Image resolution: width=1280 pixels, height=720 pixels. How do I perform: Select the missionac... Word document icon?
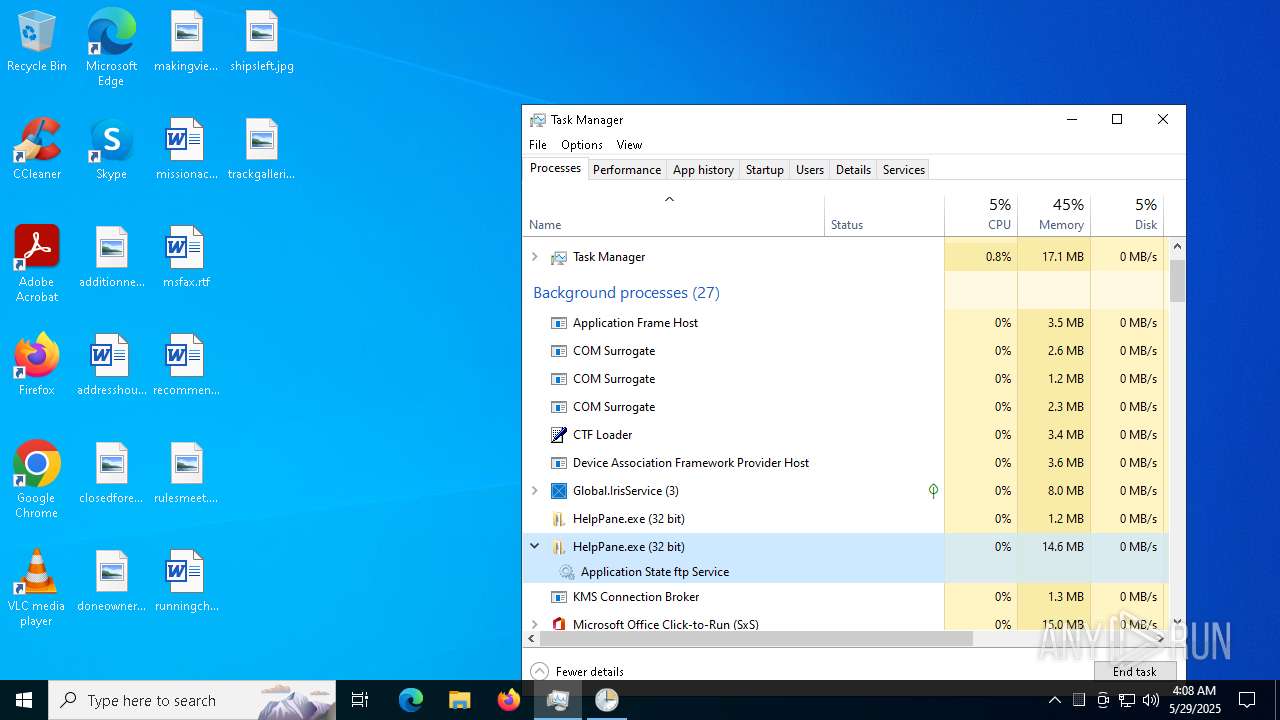(x=186, y=150)
